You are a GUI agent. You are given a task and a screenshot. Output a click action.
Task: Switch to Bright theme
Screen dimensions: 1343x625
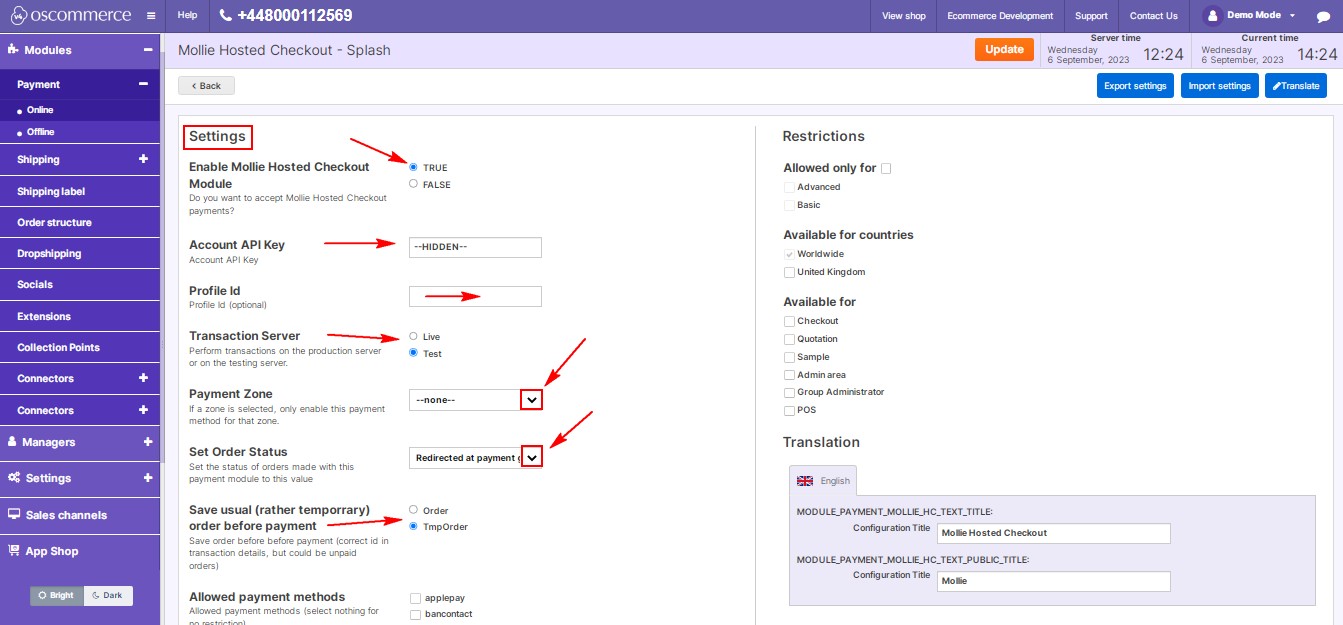click(x=57, y=595)
